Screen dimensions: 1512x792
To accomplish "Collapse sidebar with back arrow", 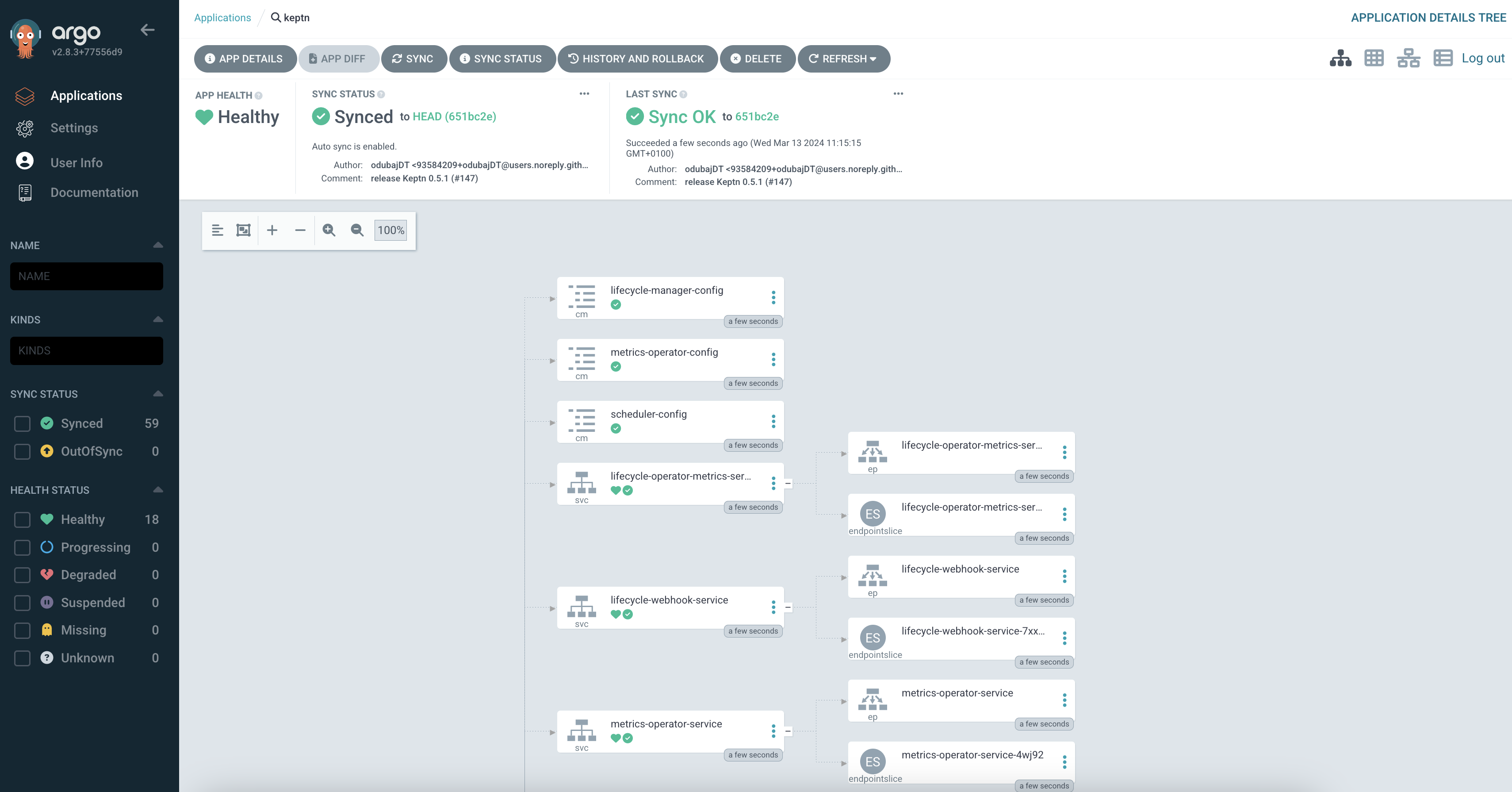I will click(x=147, y=30).
